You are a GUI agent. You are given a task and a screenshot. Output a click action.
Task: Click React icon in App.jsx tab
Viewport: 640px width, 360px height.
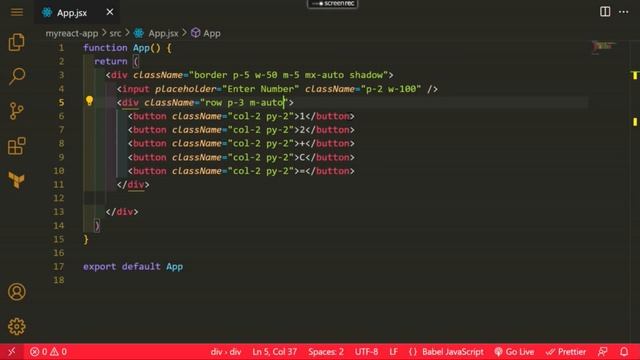pyautogui.click(x=47, y=13)
